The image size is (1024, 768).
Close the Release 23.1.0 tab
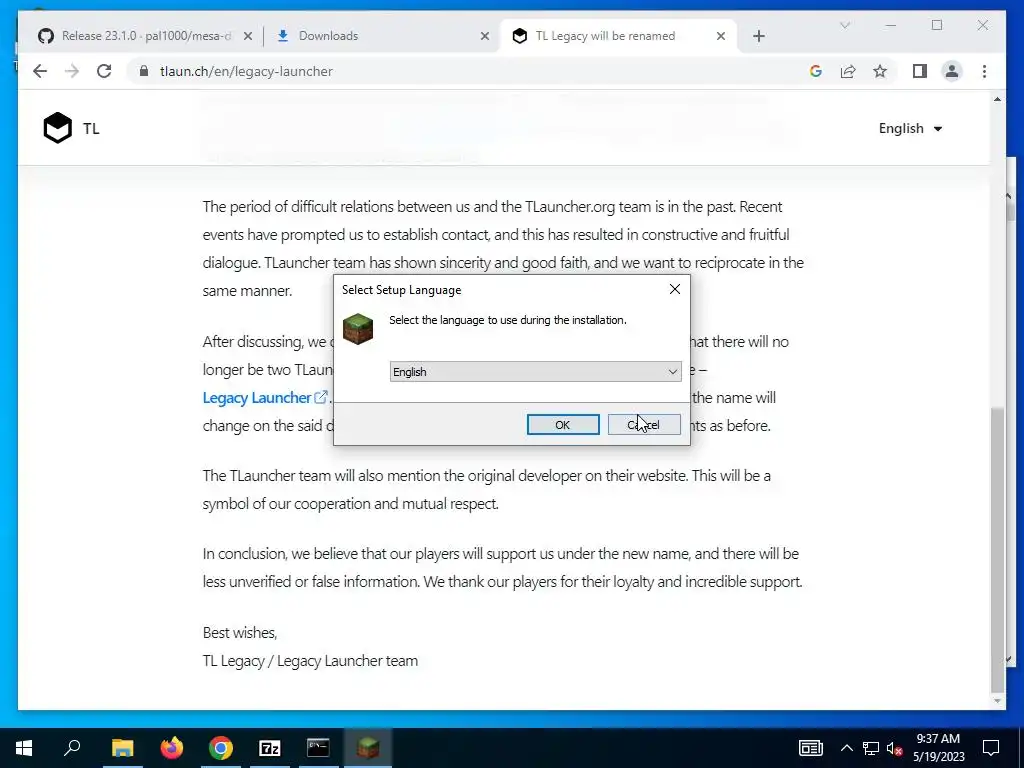coord(248,36)
